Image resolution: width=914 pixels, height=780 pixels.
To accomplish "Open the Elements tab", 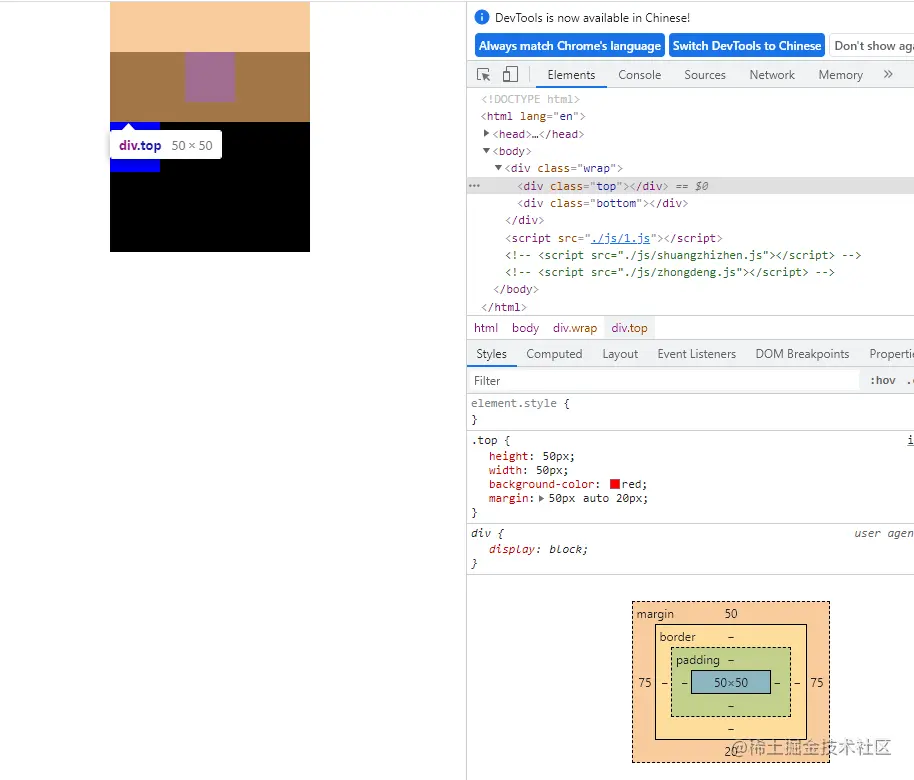I will click(571, 75).
